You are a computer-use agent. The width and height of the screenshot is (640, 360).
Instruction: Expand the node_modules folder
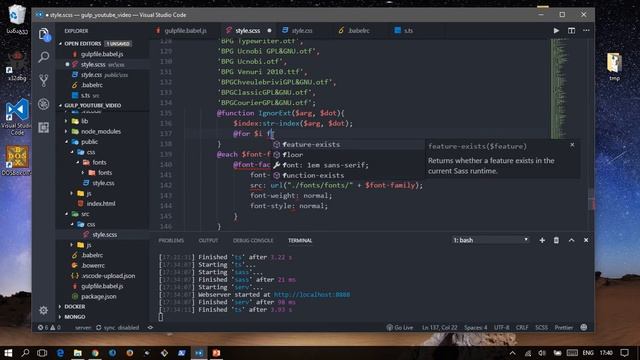[102, 131]
